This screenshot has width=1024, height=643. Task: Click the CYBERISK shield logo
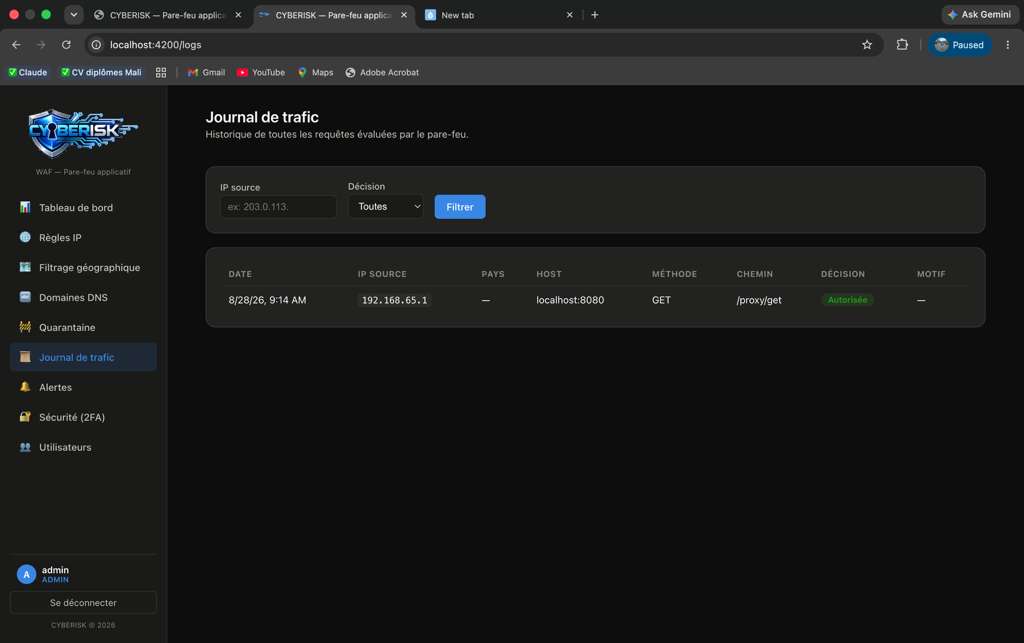pyautogui.click(x=83, y=133)
